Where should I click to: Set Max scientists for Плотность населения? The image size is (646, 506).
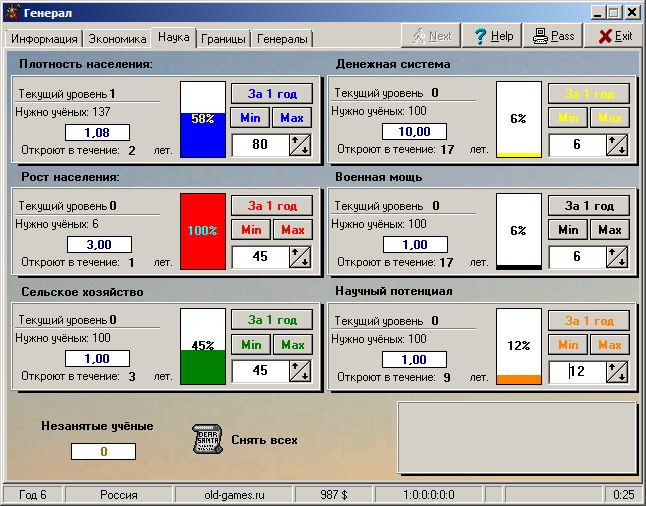292,118
